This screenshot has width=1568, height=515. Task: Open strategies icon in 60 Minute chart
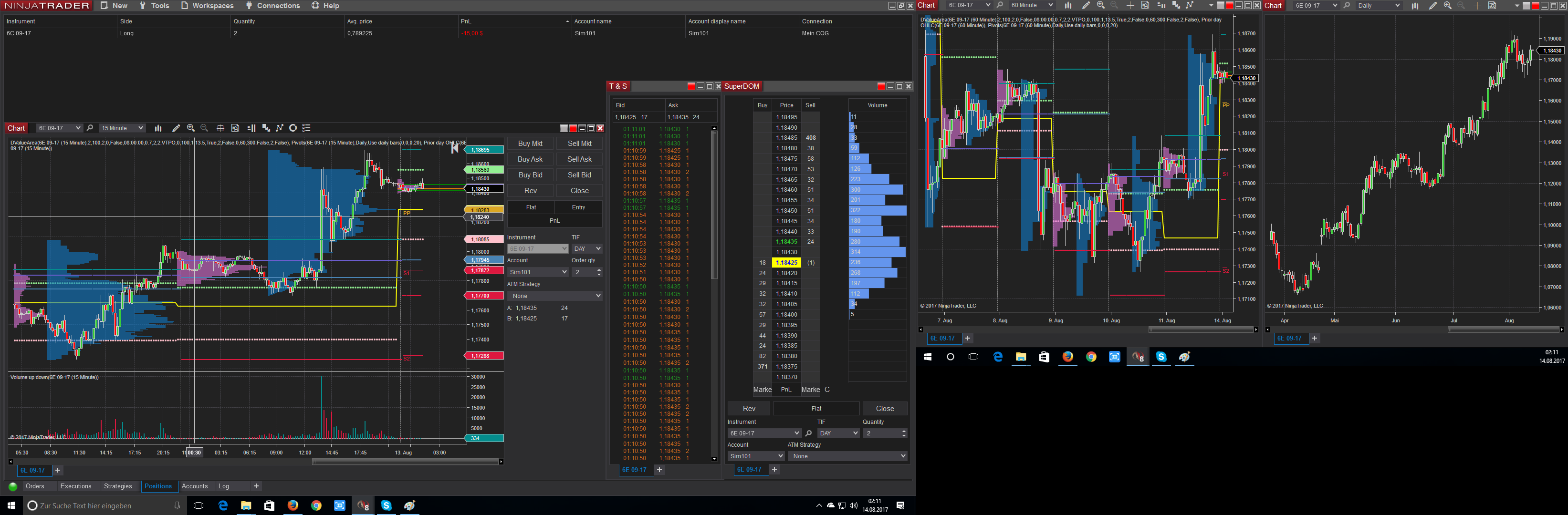click(1190, 5)
